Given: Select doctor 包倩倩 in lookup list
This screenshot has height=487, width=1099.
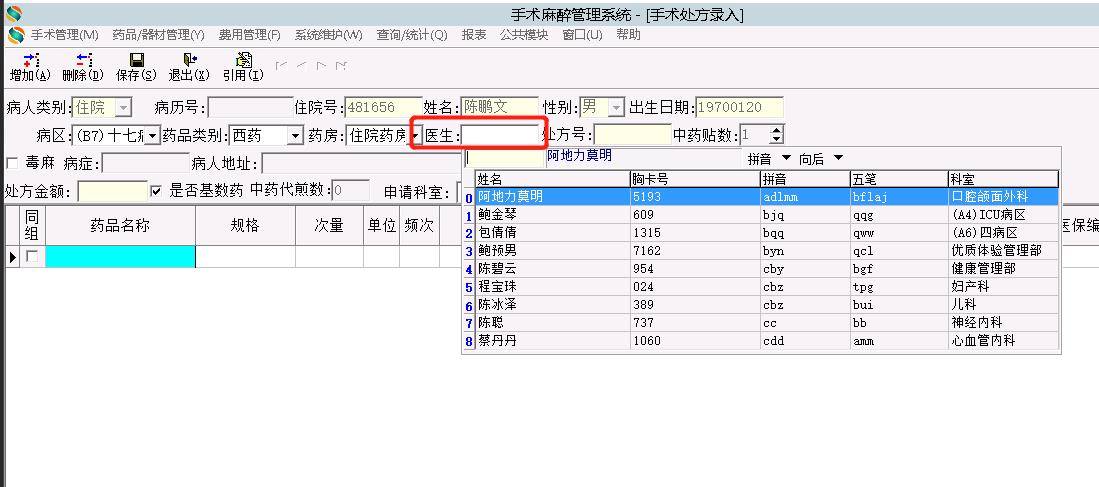Looking at the screenshot, I should [767, 233].
